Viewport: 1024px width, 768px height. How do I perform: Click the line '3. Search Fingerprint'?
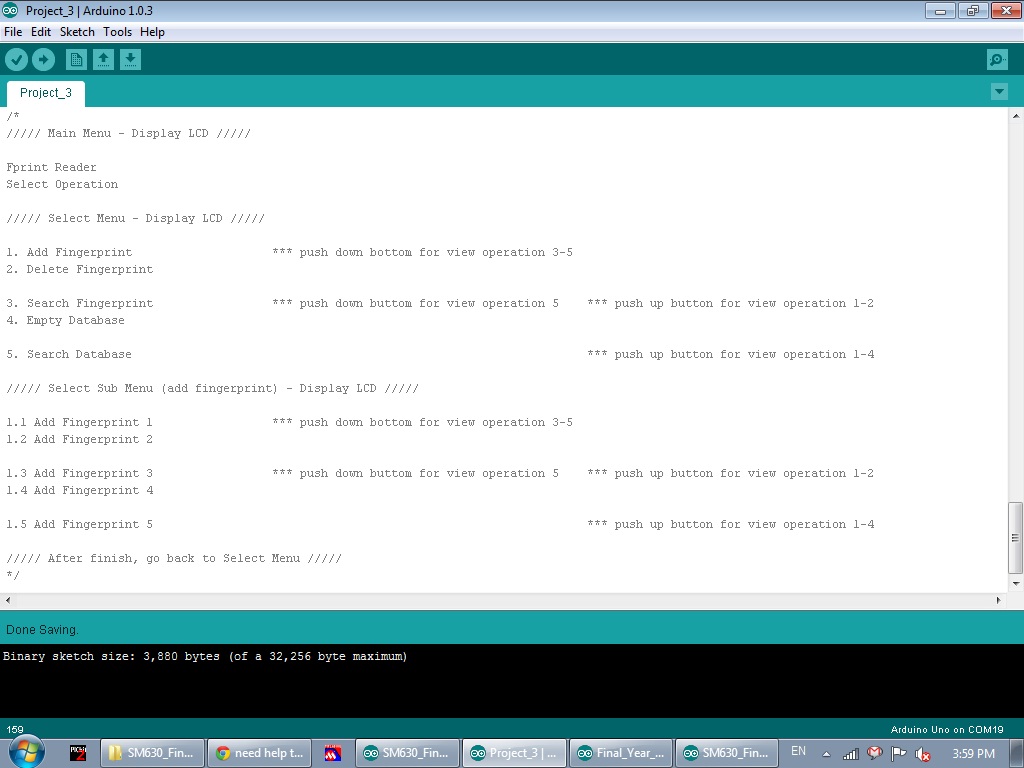click(x=80, y=303)
